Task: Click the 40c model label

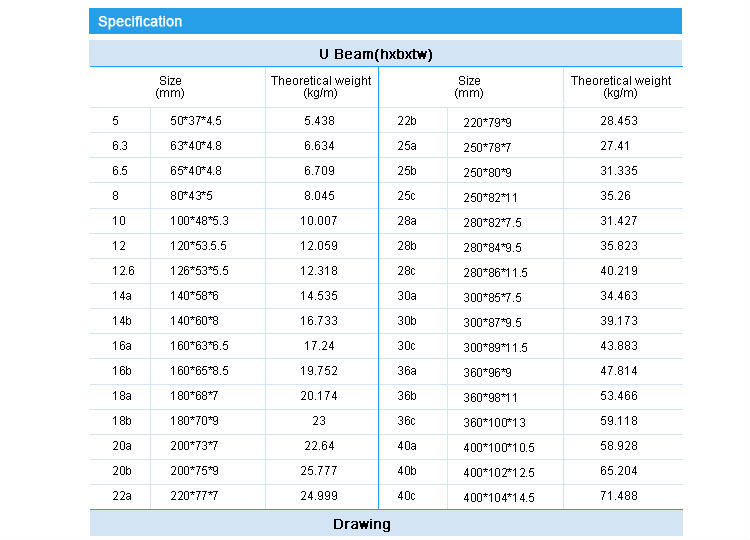Action: [407, 496]
